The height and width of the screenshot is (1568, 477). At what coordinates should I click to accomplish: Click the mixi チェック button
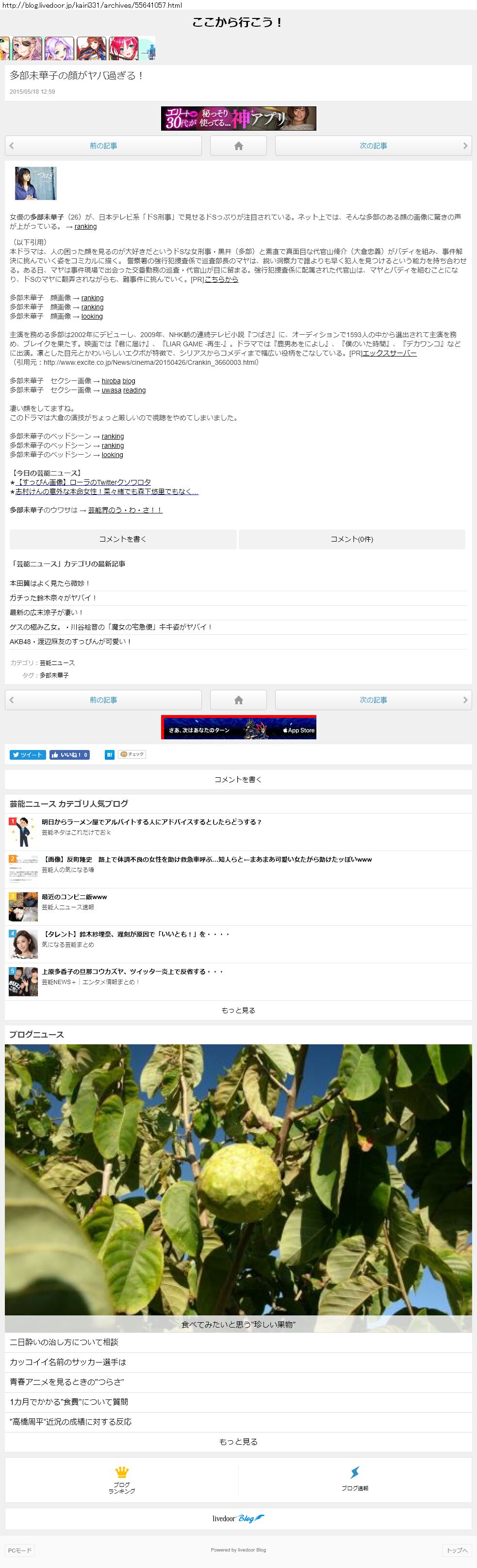tap(132, 755)
